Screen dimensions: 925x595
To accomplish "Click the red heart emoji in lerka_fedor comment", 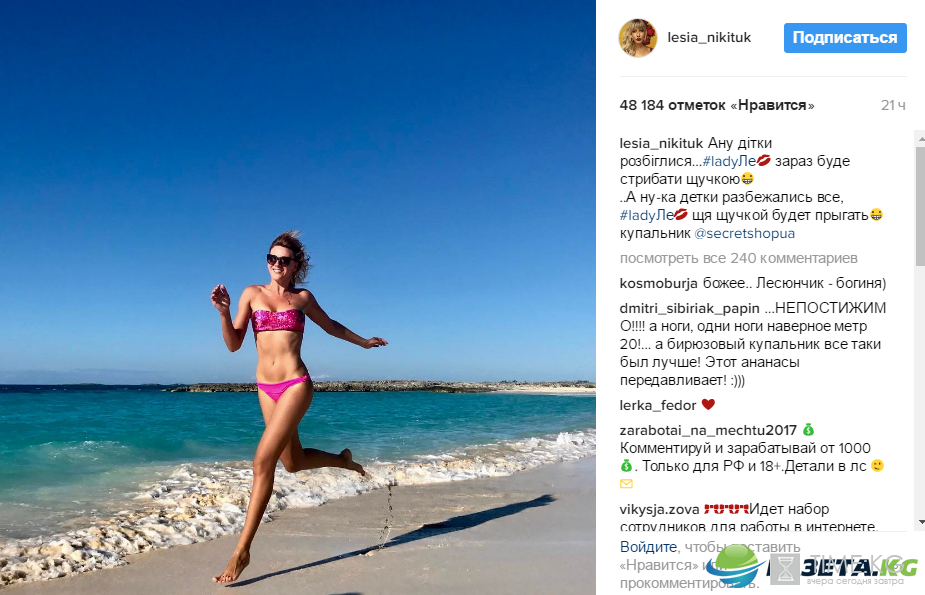I will pos(708,405).
